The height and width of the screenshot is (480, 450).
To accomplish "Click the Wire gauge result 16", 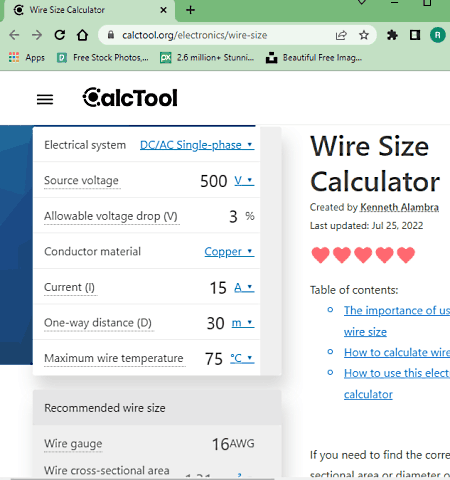I will 221,444.
